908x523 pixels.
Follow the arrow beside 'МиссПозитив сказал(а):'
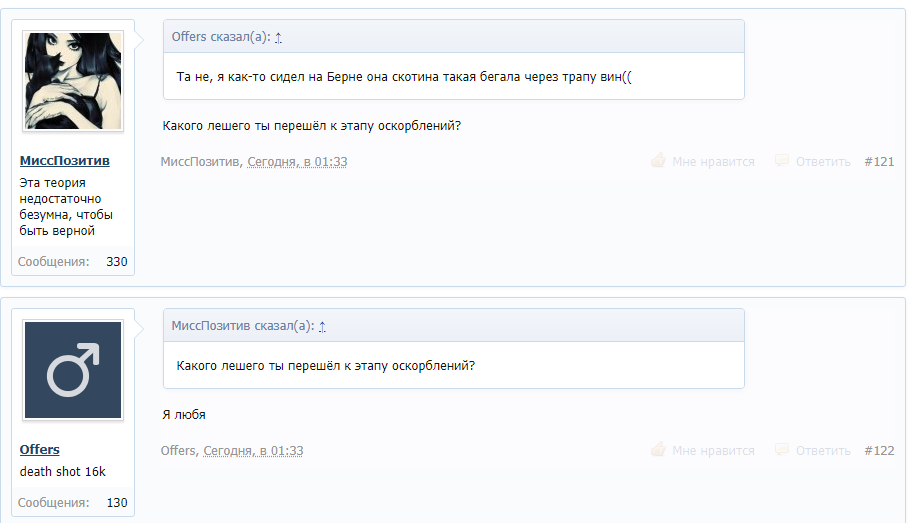322,326
